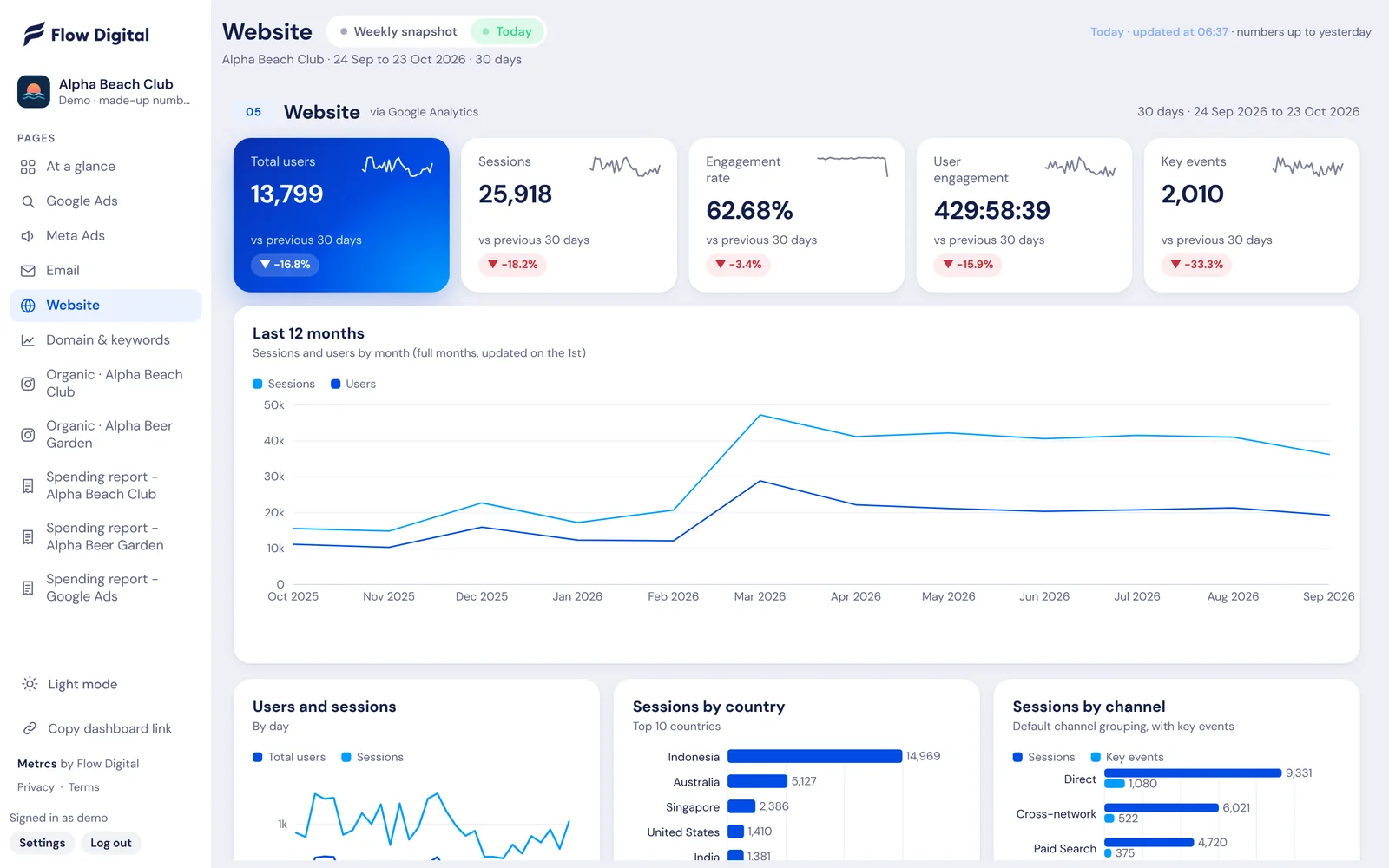Click the Log out button
Screen dimensions: 1389x868
pyautogui.click(x=111, y=843)
